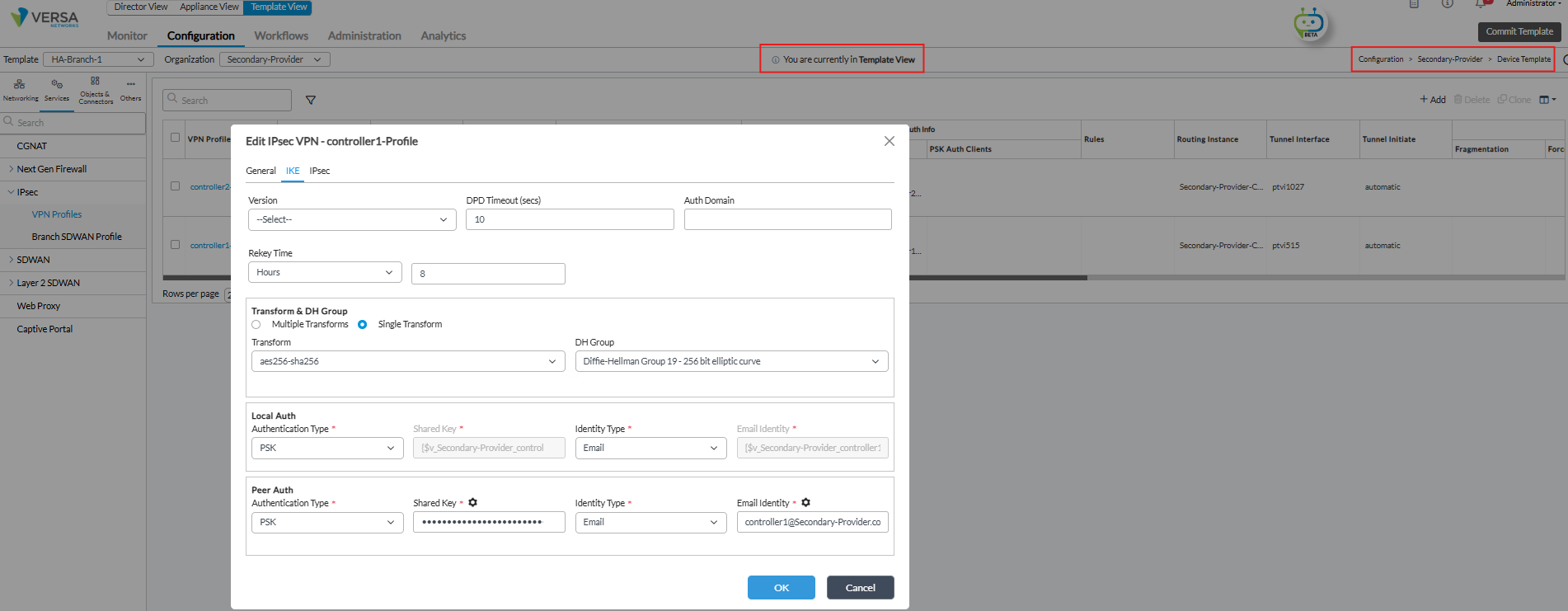Select Single Transform radio button
Viewport: 1568px width, 611px height.
[x=362, y=325]
